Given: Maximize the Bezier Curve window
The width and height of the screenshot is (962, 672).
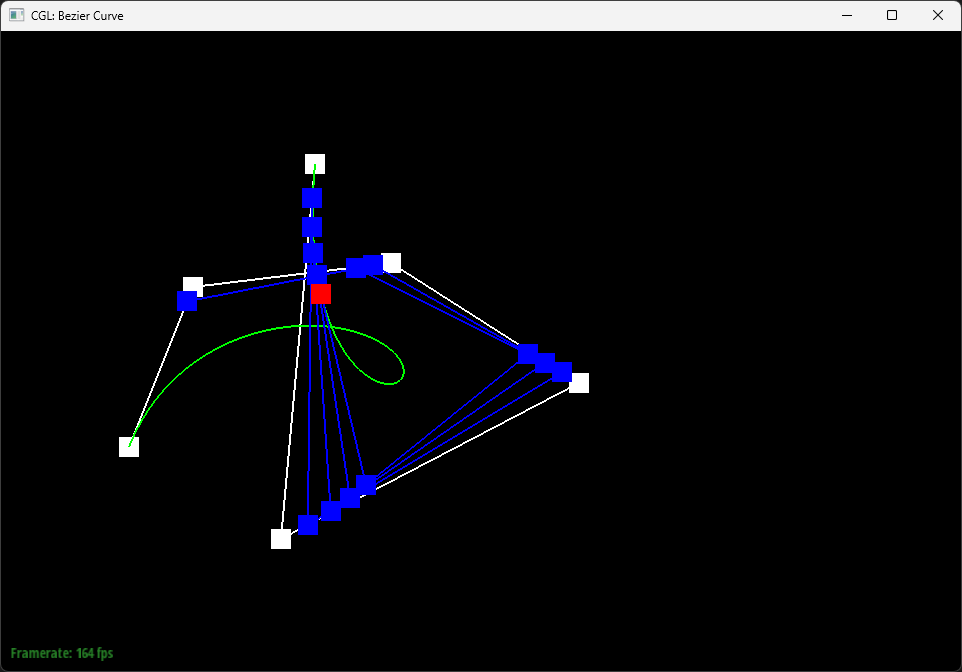Looking at the screenshot, I should (x=892, y=15).
